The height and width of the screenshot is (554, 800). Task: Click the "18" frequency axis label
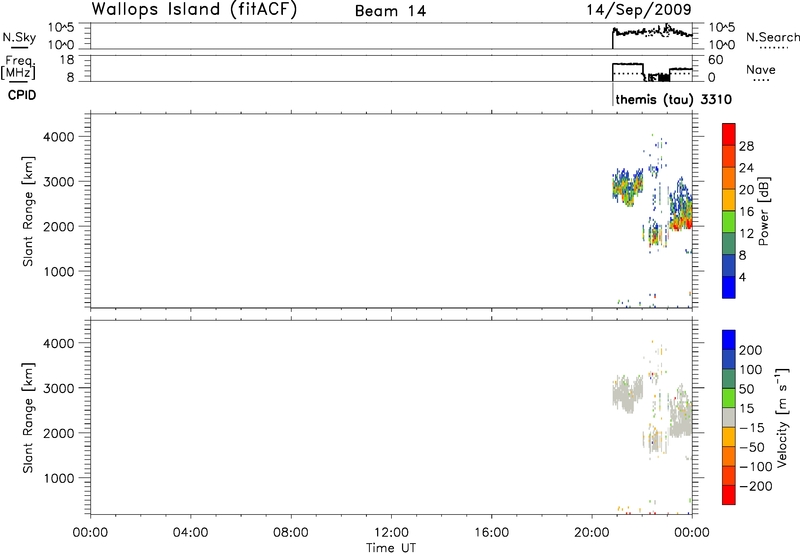[67, 60]
